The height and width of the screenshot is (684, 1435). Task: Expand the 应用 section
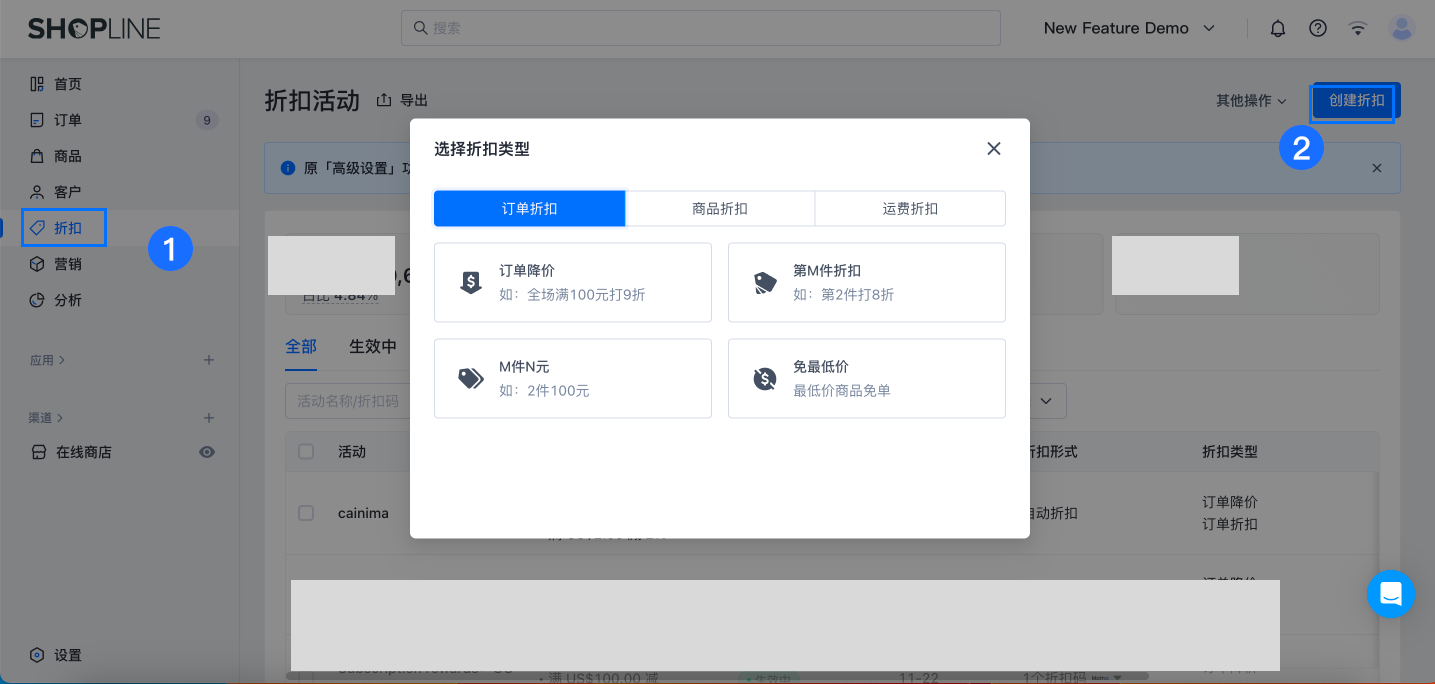coord(47,360)
